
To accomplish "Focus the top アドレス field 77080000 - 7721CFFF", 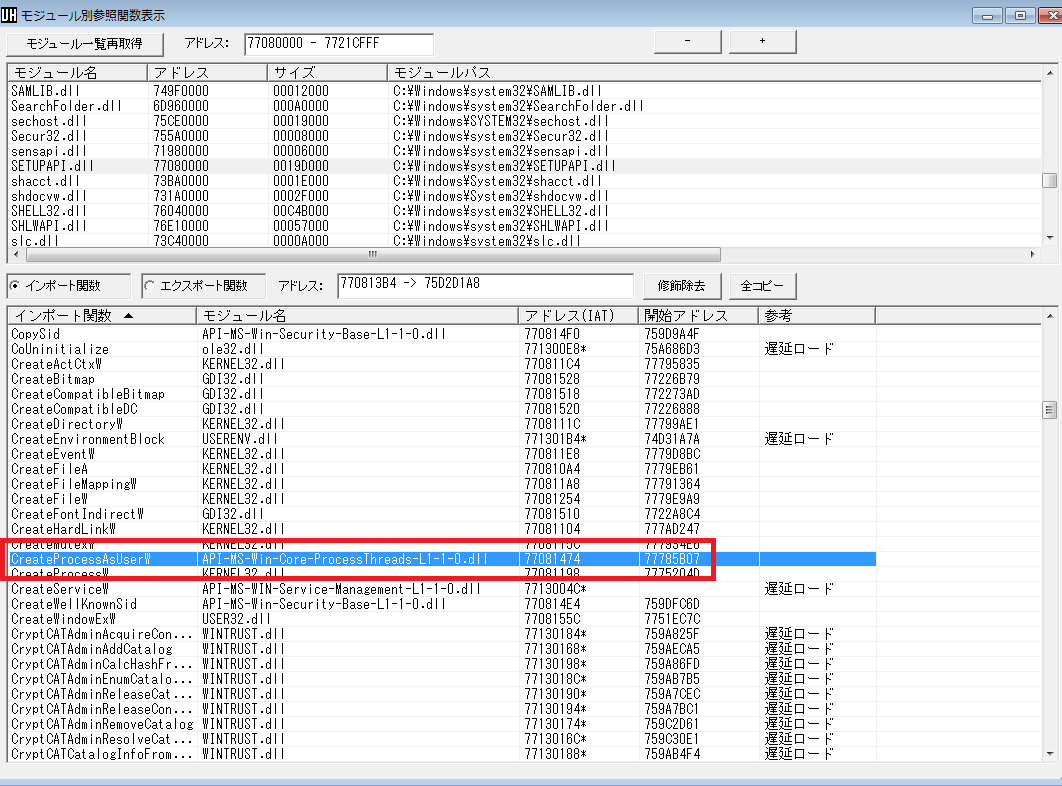I will click(x=339, y=43).
